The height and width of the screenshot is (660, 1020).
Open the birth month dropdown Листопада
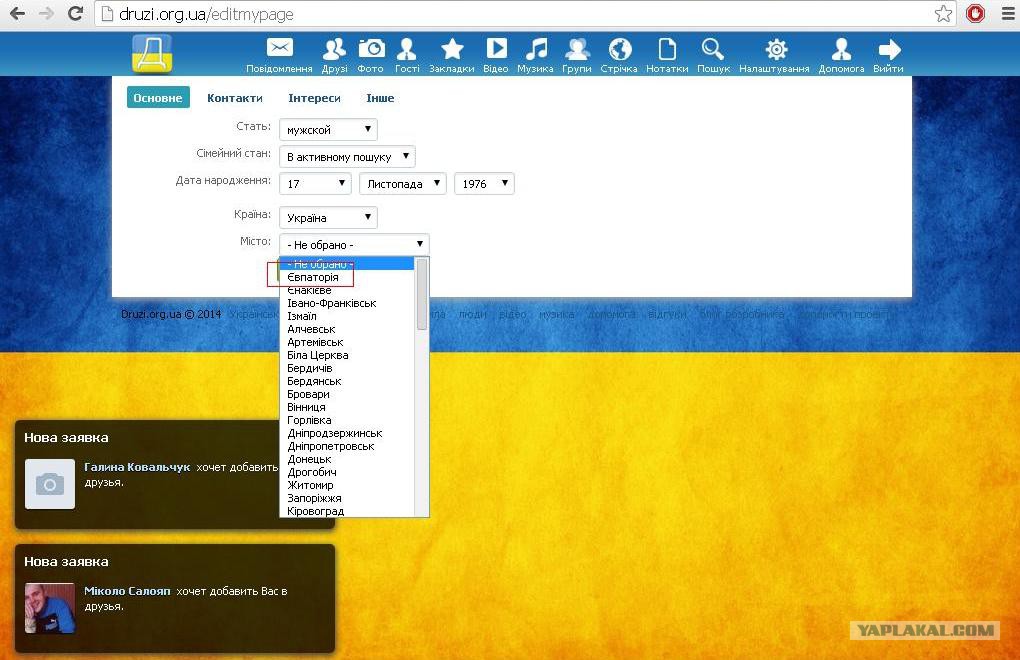point(403,184)
